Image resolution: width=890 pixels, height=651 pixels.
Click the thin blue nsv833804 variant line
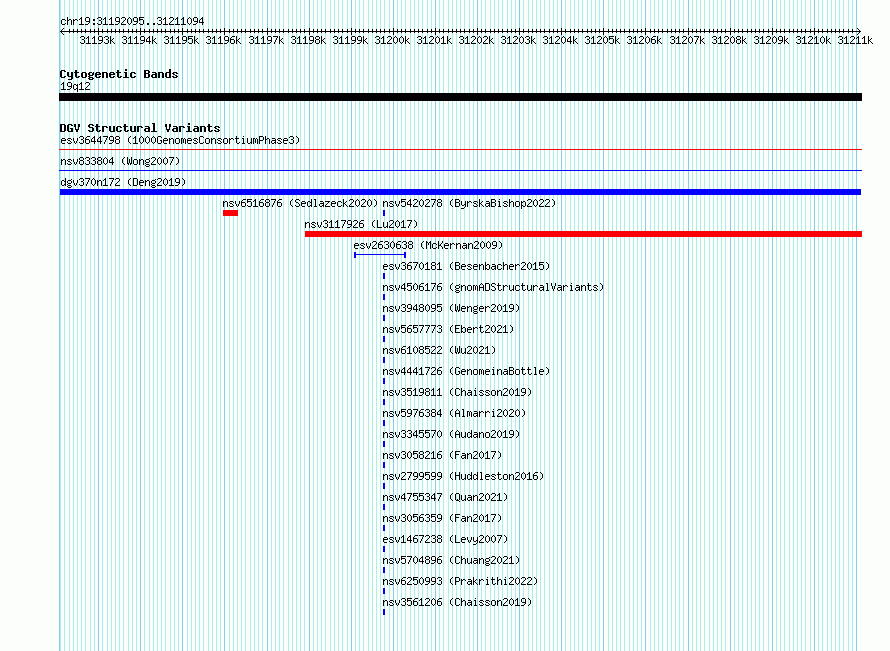tap(460, 170)
